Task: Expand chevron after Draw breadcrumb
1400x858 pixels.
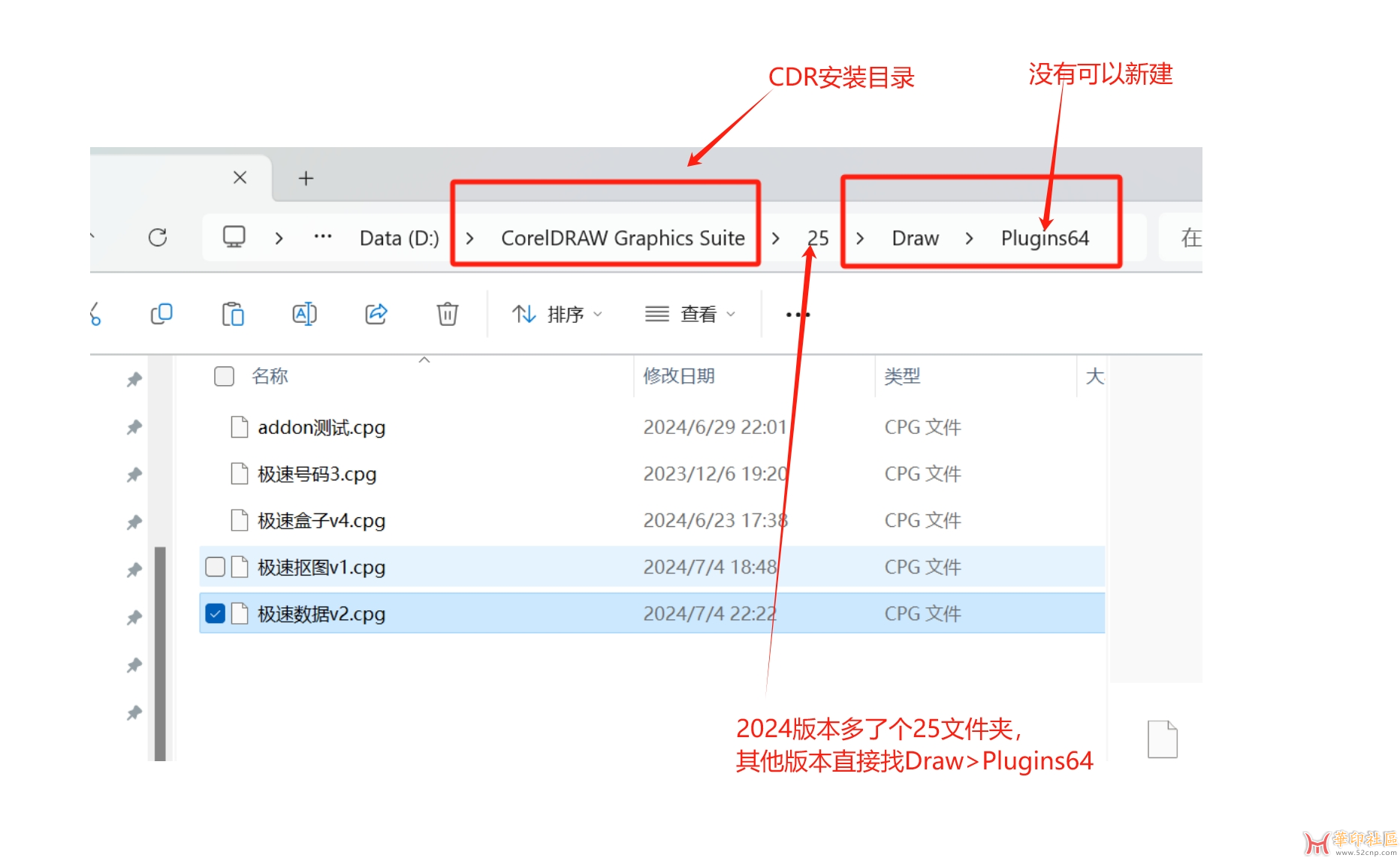Action: [x=970, y=238]
